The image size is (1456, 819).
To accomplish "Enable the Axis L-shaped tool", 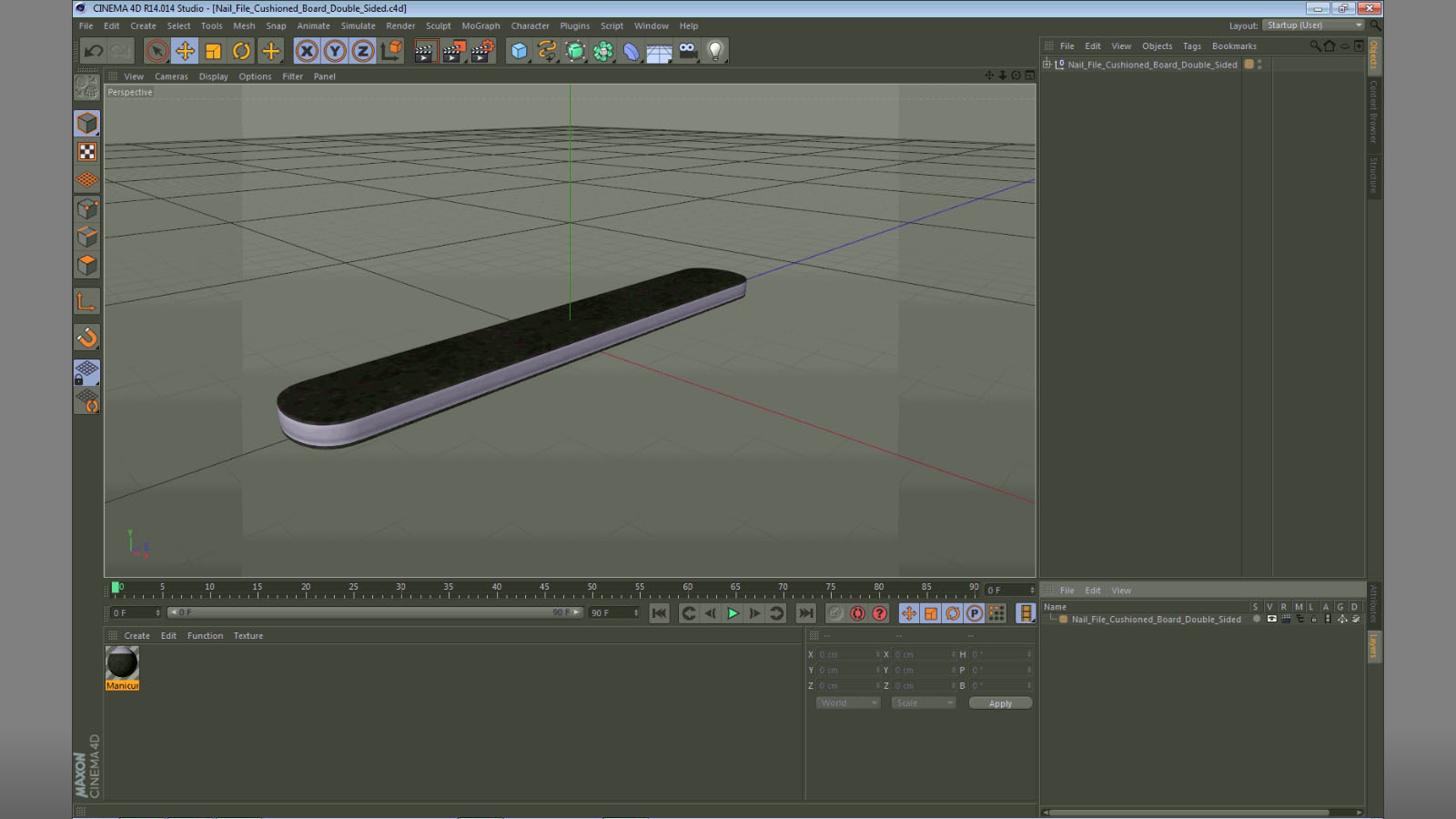I will click(x=87, y=301).
